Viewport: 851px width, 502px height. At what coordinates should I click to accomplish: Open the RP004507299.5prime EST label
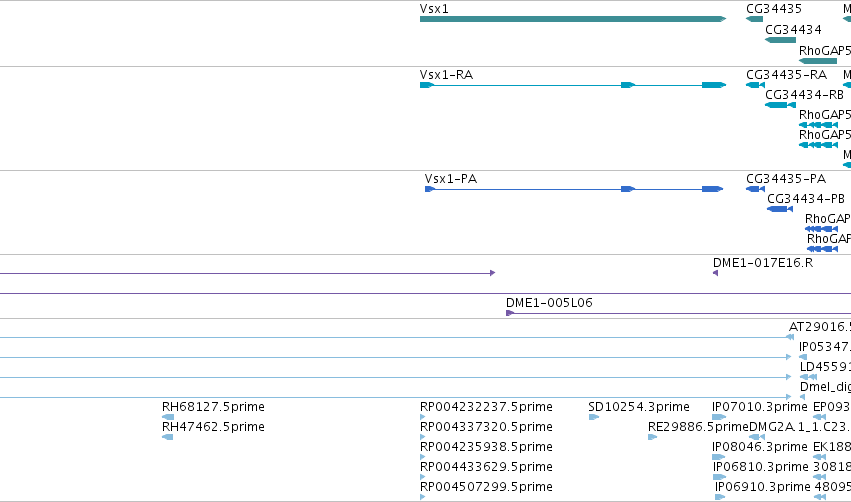click(x=486, y=487)
